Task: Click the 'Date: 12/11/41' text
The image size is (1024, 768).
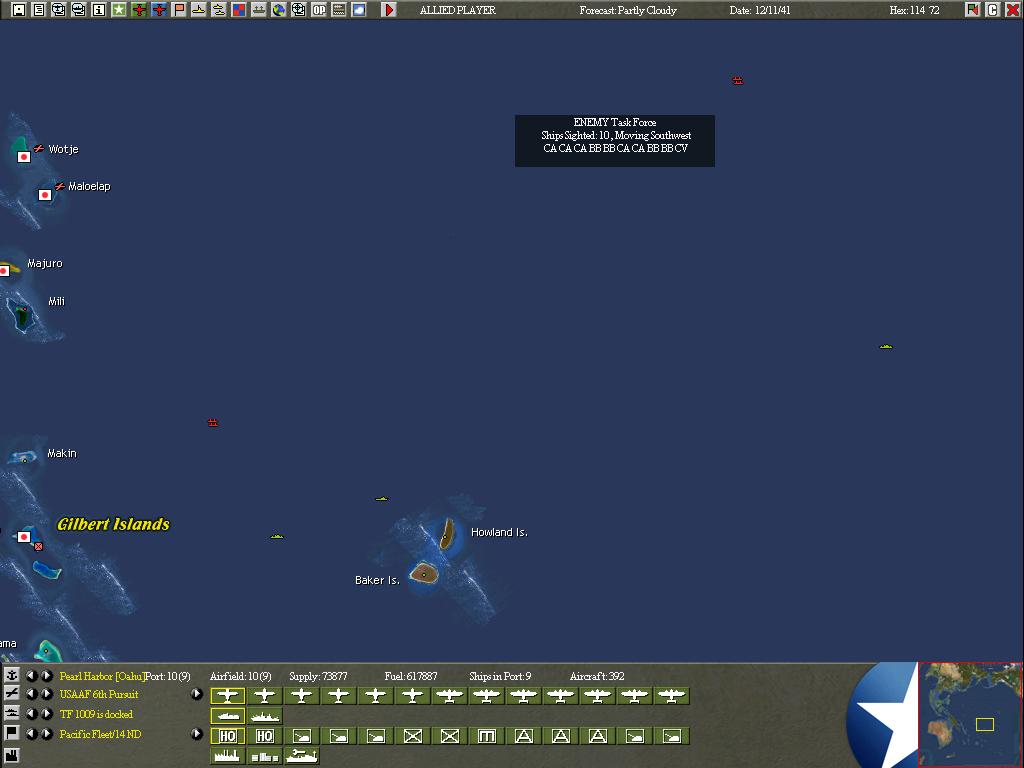Action: click(x=760, y=10)
